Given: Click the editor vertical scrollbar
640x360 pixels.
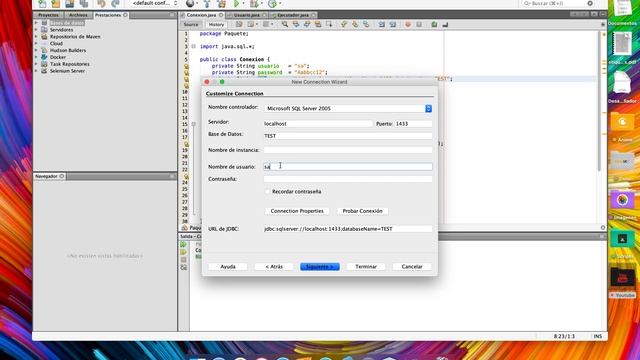Looking at the screenshot, I should pyautogui.click(x=599, y=102).
